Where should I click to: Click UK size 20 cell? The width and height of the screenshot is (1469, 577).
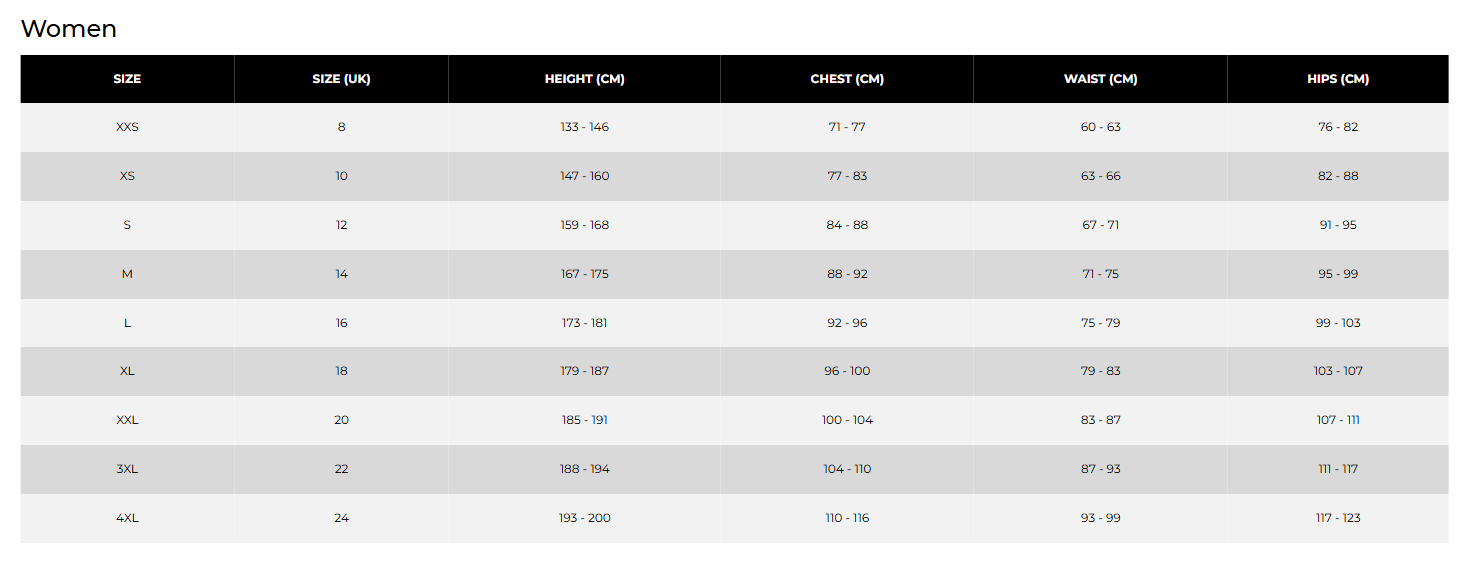(341, 420)
